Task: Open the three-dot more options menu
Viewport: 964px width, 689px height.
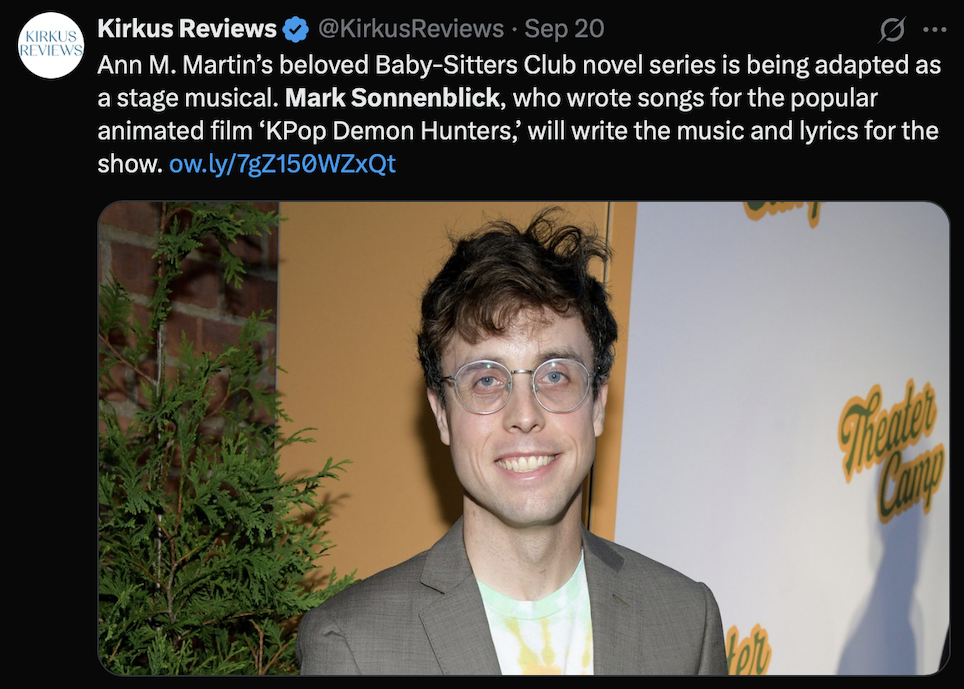Action: (934, 30)
